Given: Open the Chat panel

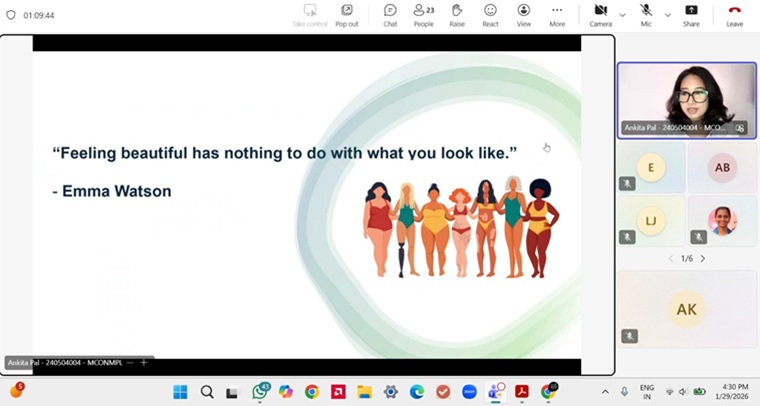Looking at the screenshot, I should (x=390, y=14).
